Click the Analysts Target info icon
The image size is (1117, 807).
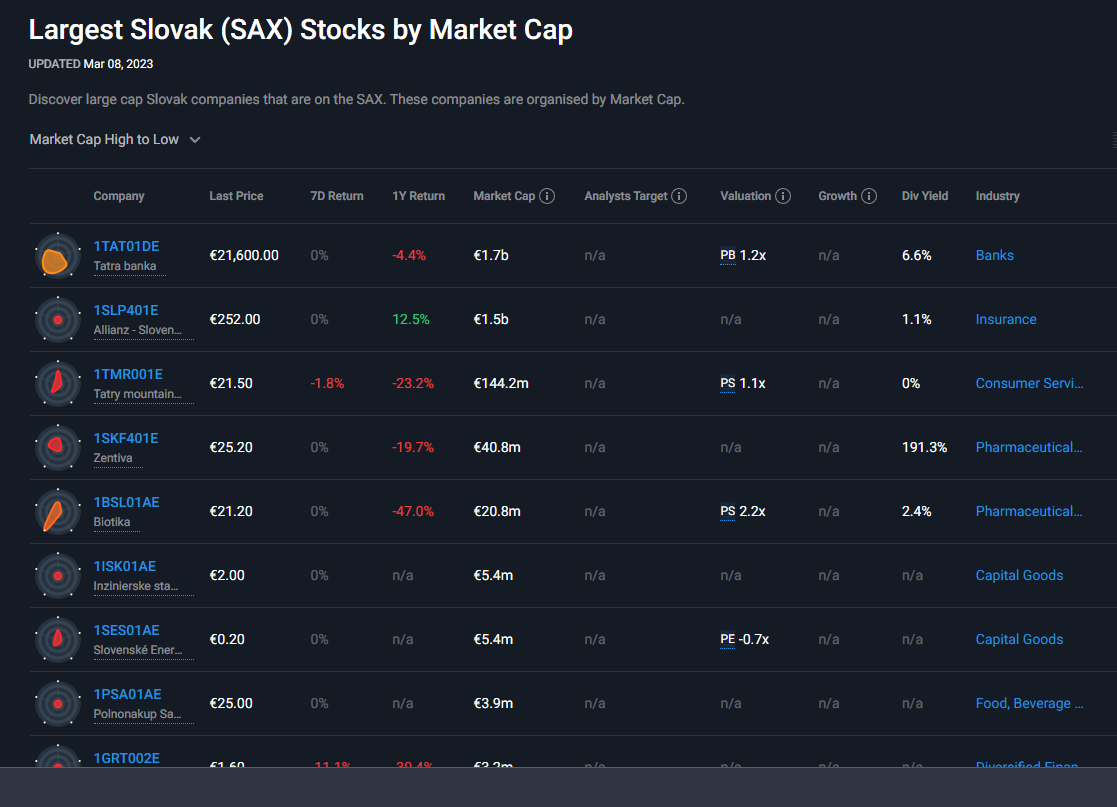[x=679, y=196]
